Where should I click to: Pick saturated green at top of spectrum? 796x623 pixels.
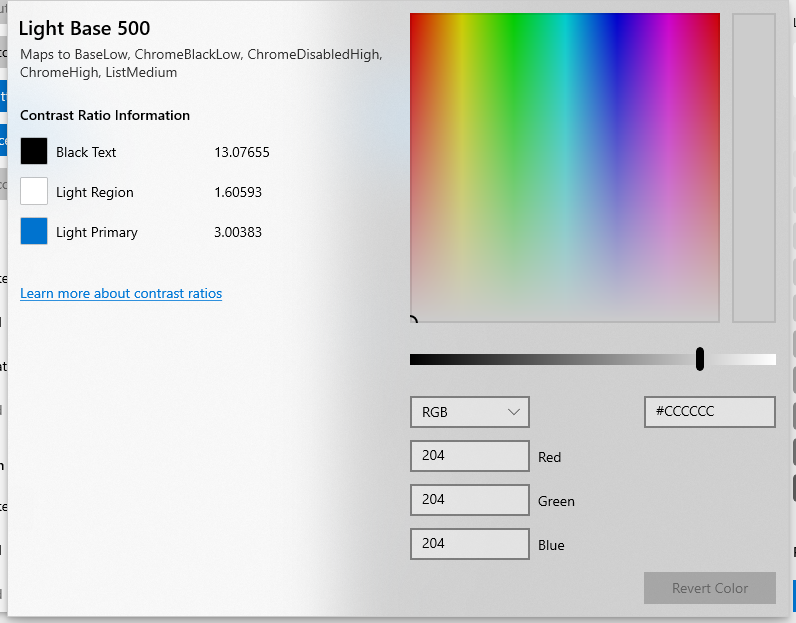click(514, 20)
